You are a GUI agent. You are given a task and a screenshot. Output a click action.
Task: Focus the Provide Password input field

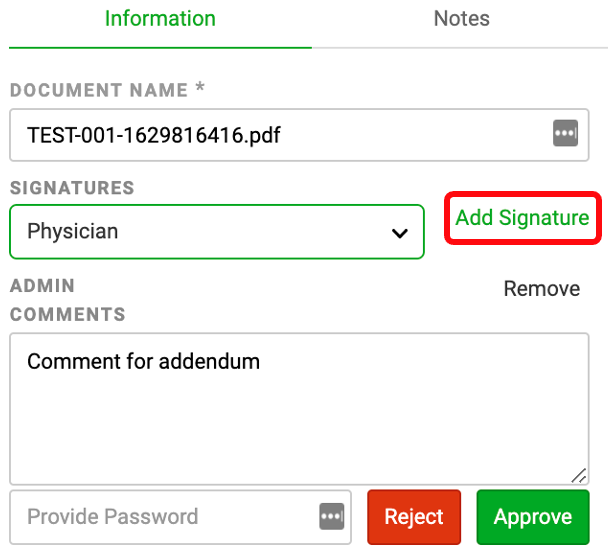180,517
